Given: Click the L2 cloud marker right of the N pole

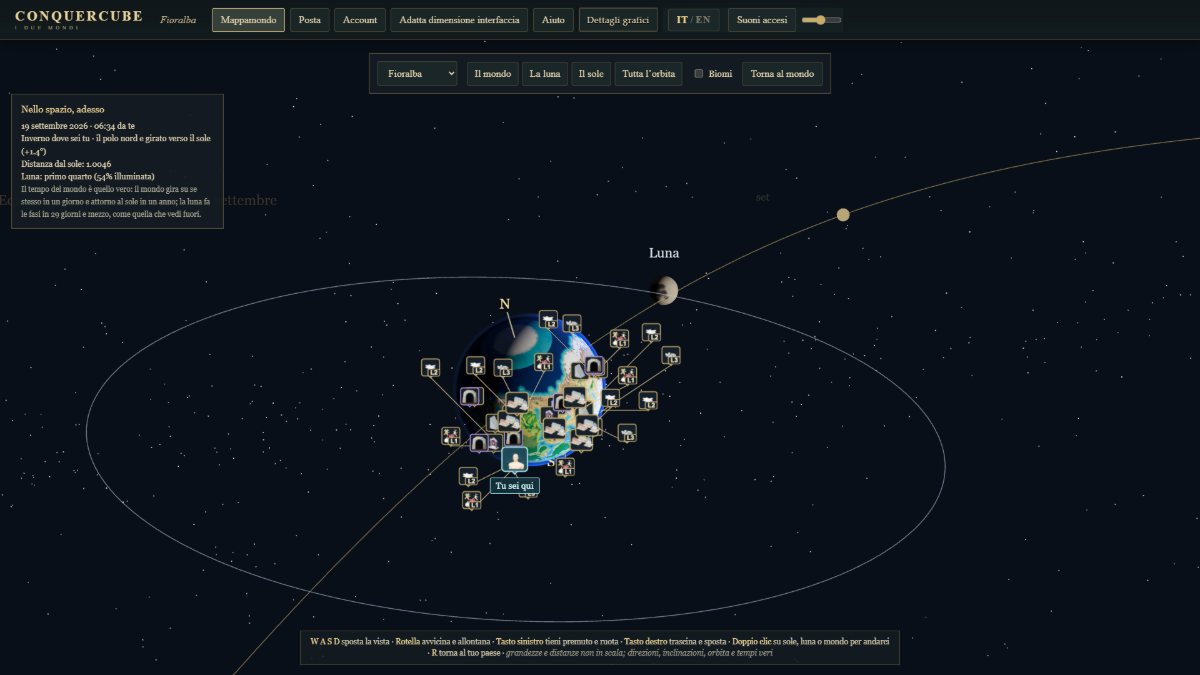Looking at the screenshot, I should point(548,319).
